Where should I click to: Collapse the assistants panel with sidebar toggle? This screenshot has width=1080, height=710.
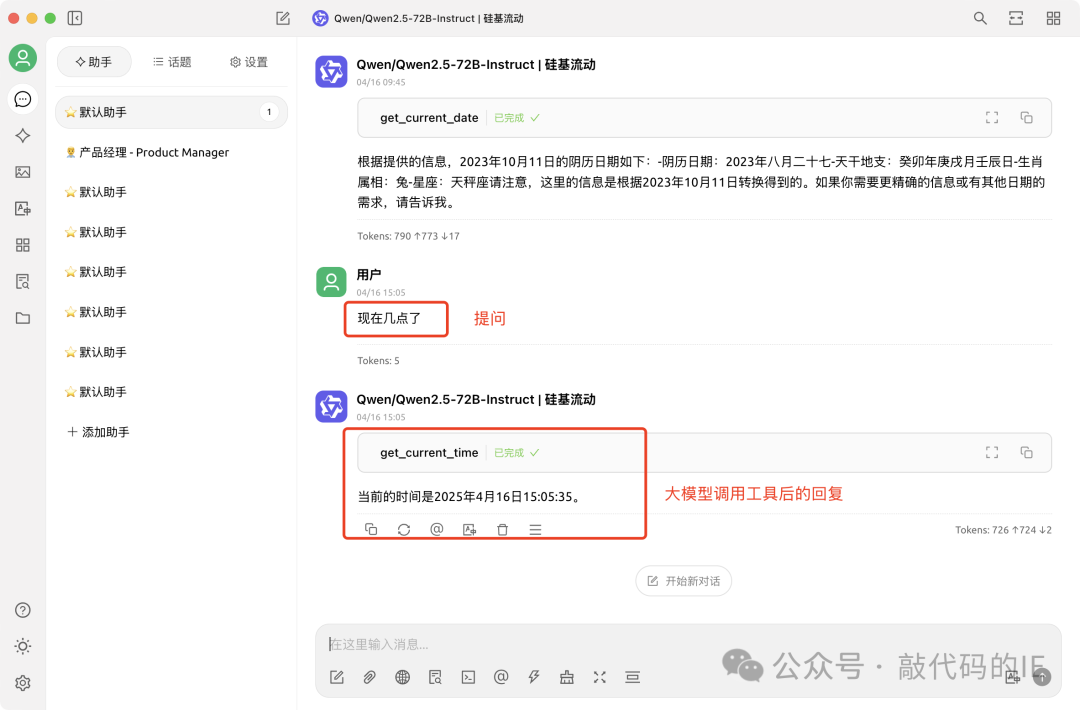click(x=75, y=18)
